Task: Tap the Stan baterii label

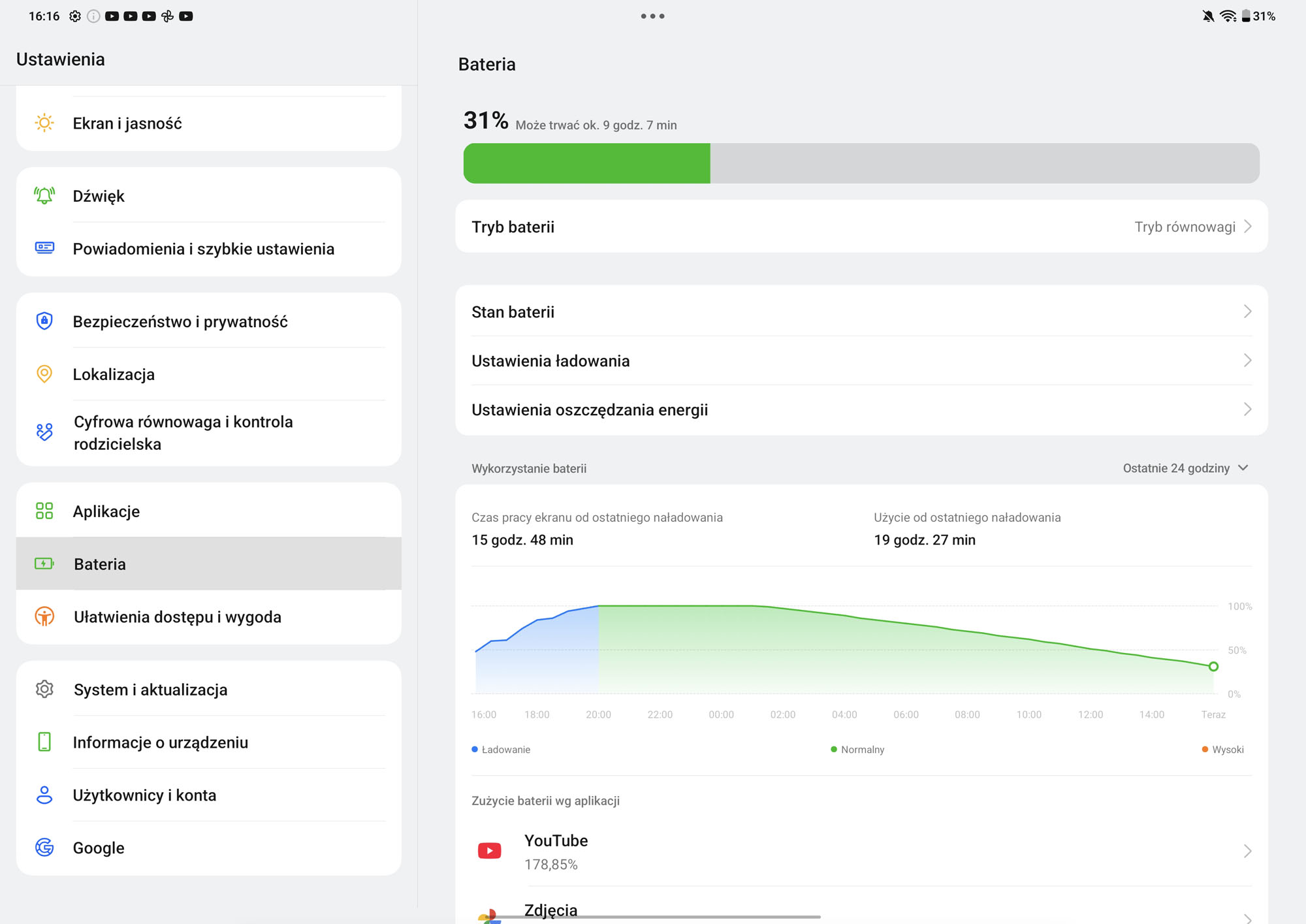Action: (x=513, y=311)
